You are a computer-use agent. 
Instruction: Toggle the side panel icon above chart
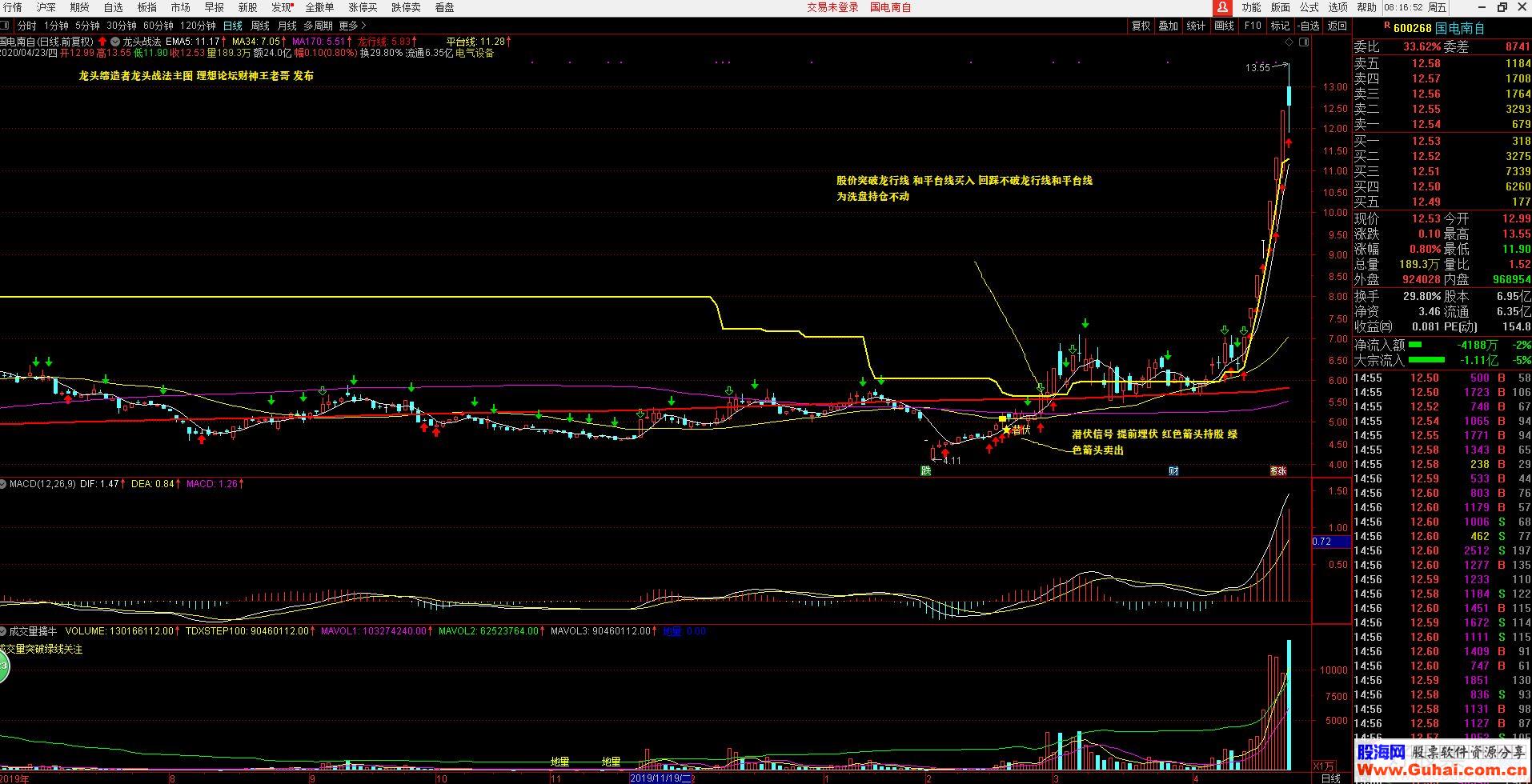pyautogui.click(x=1304, y=42)
